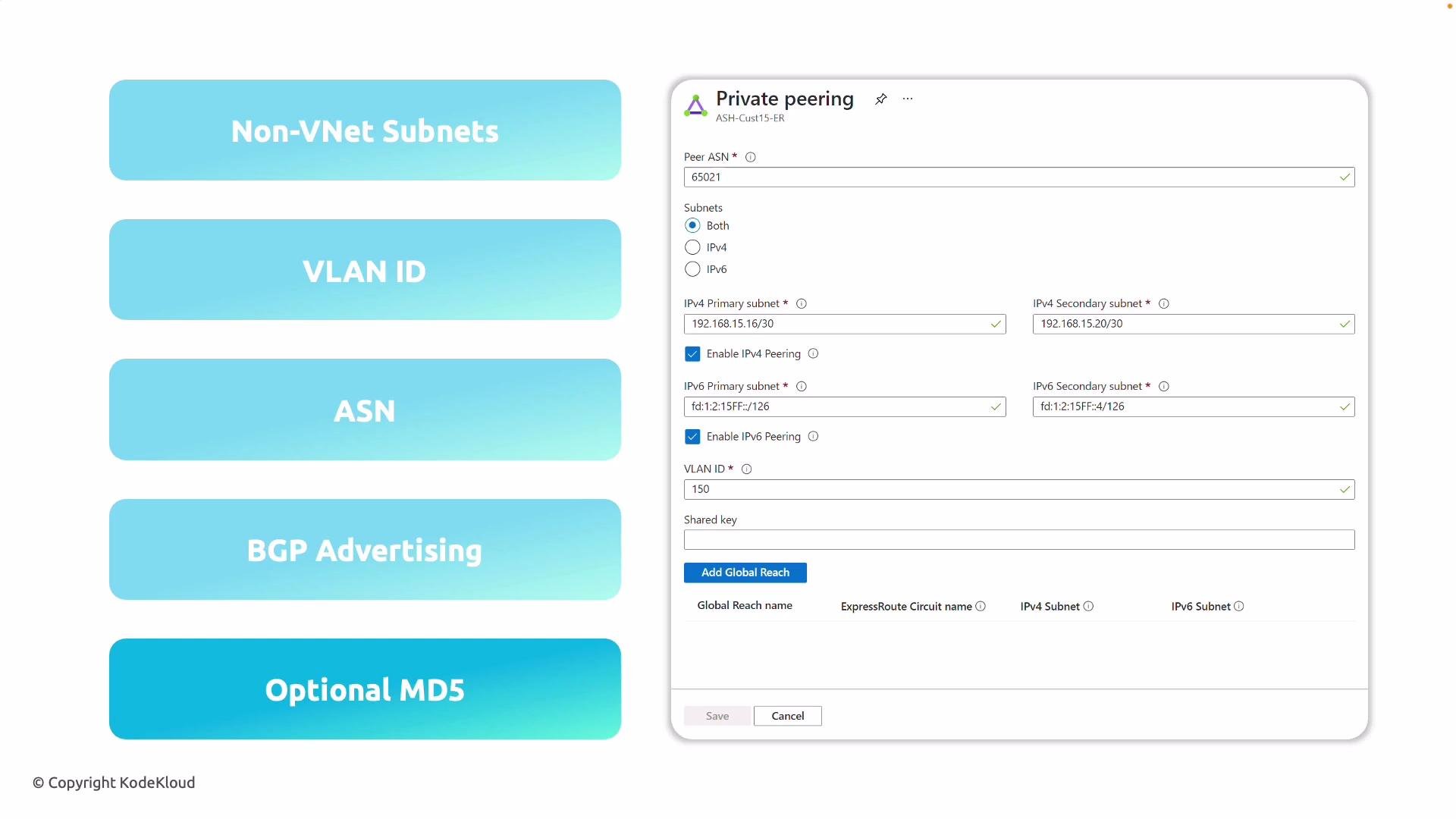This screenshot has width=1456, height=819.
Task: Show info tooltip for IPv4 Primary subnet
Action: (801, 303)
